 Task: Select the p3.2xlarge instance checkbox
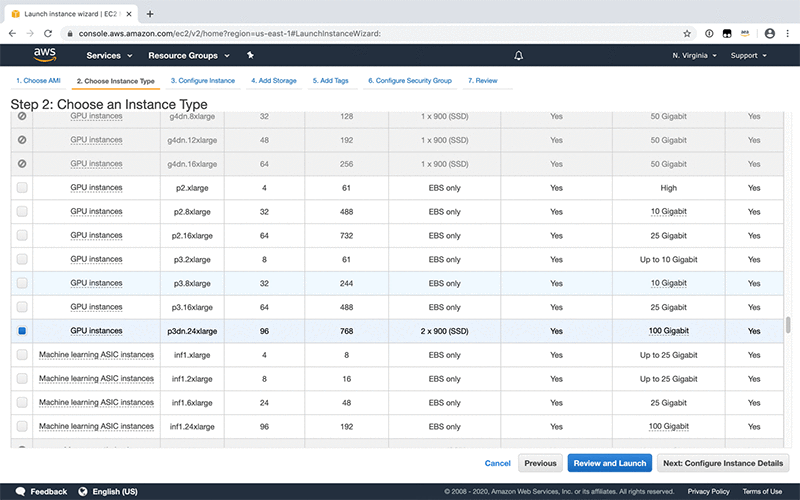[22, 259]
